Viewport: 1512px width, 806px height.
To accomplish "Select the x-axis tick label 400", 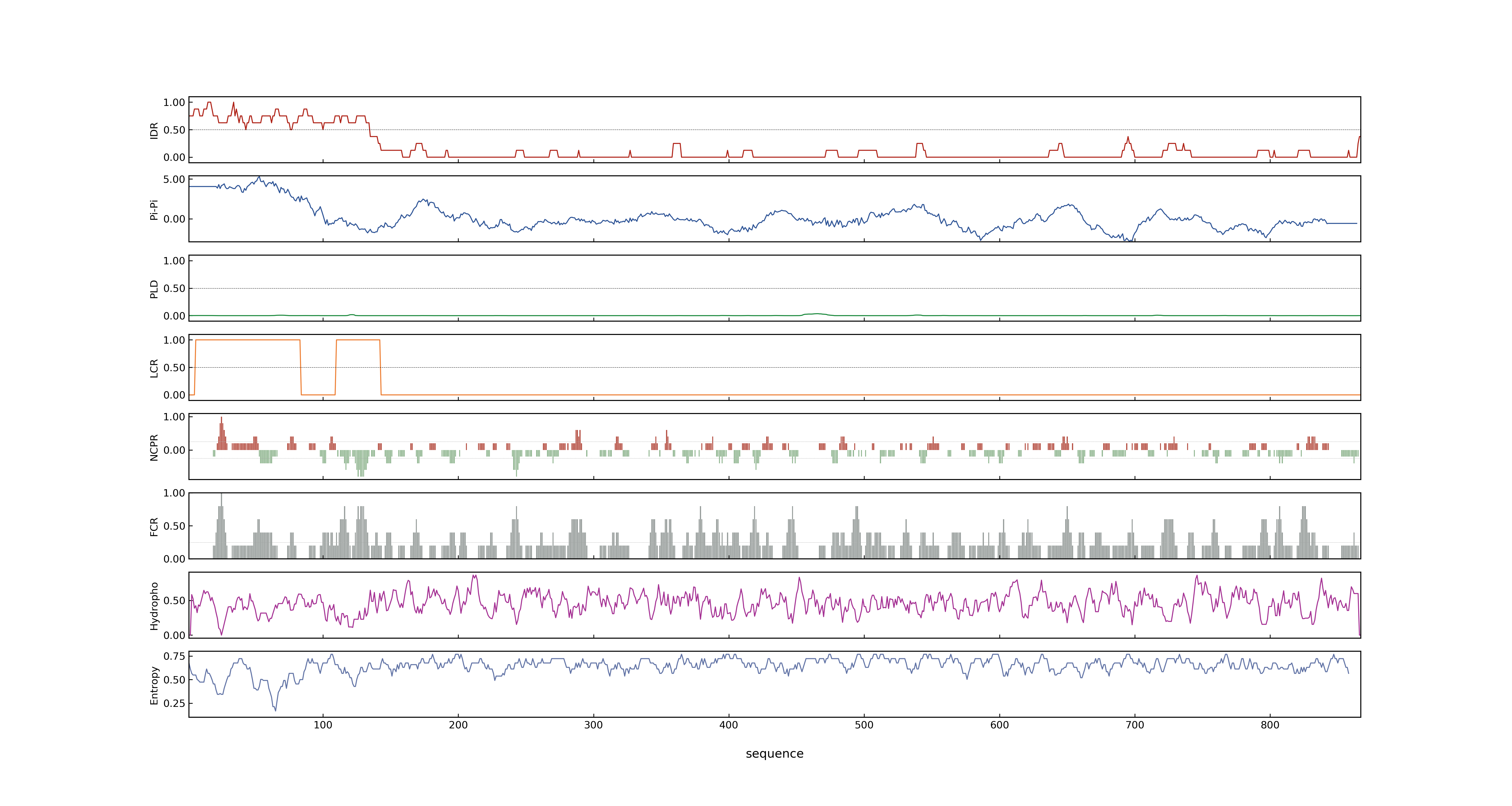I will pyautogui.click(x=729, y=725).
